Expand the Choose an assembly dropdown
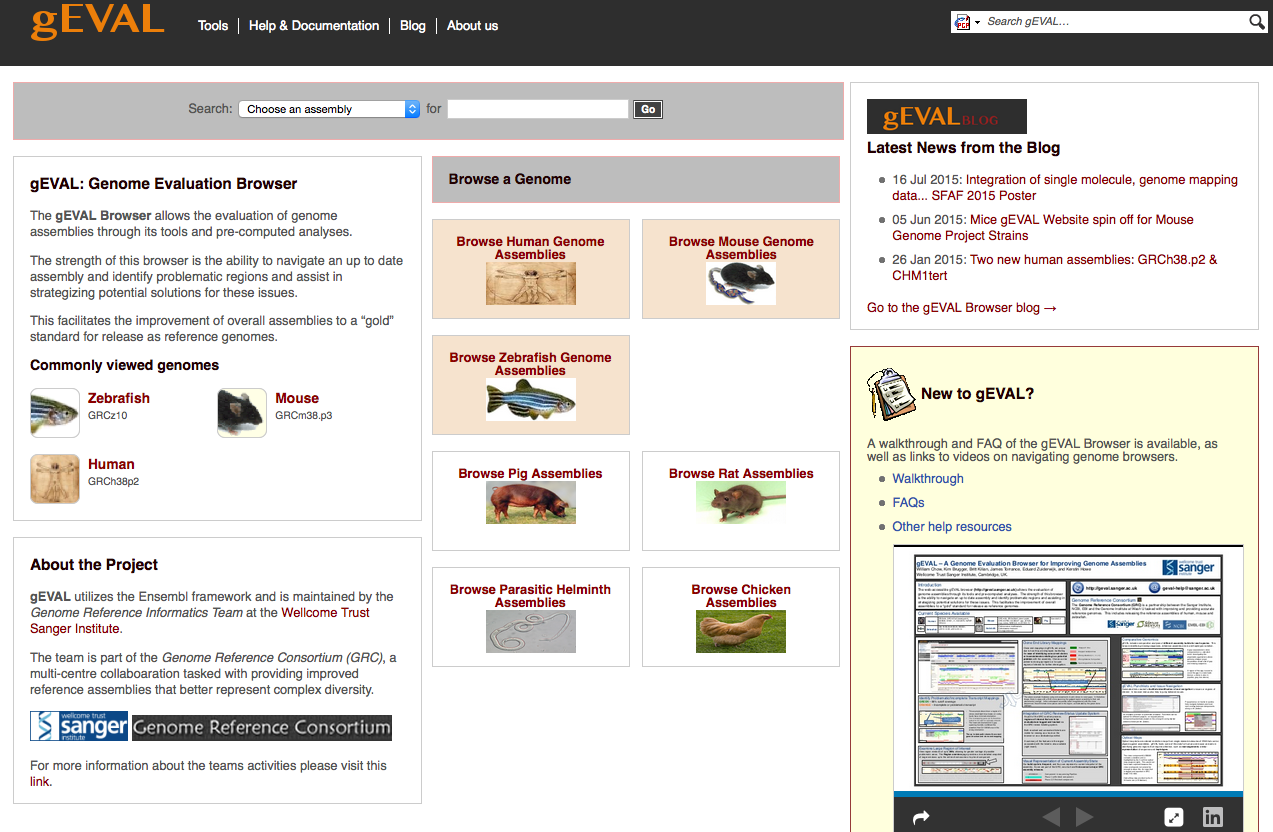This screenshot has height=832, width=1273. [x=328, y=109]
